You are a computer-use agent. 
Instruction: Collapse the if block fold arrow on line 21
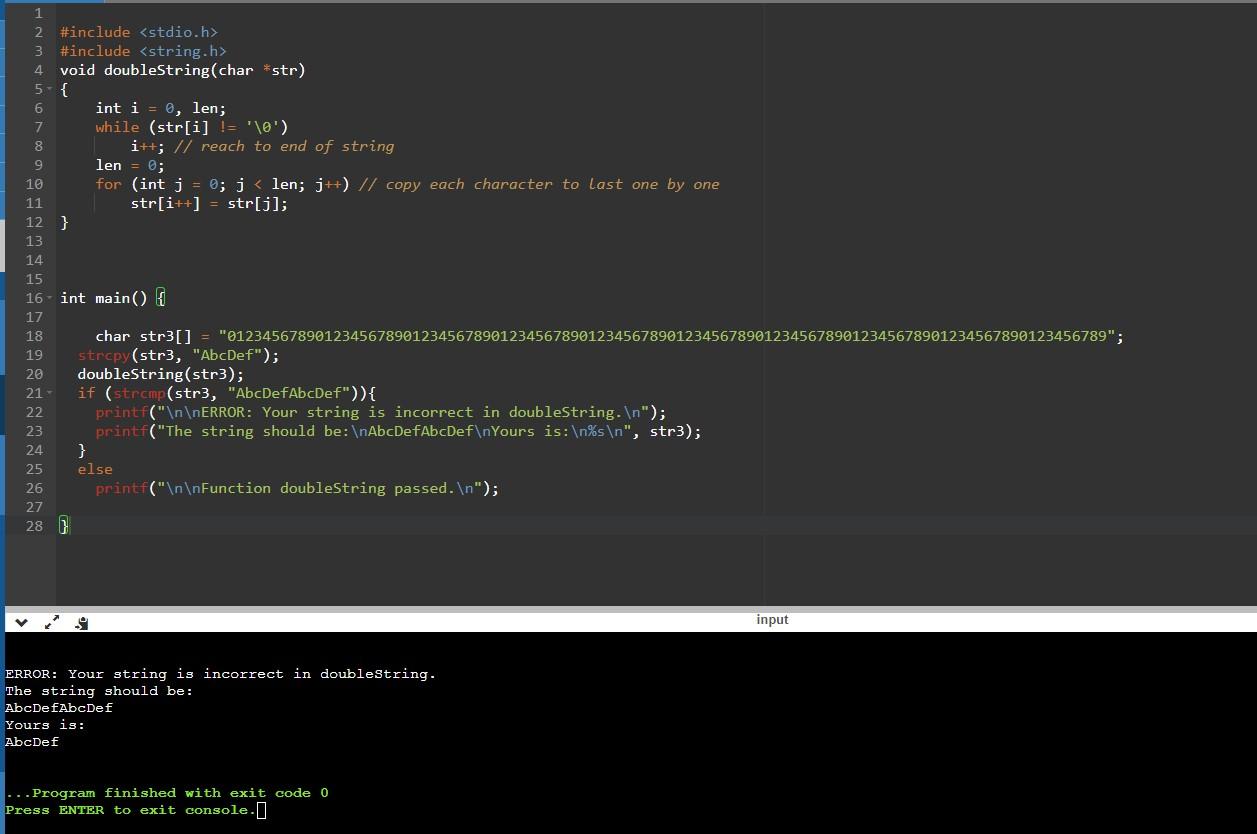point(47,392)
